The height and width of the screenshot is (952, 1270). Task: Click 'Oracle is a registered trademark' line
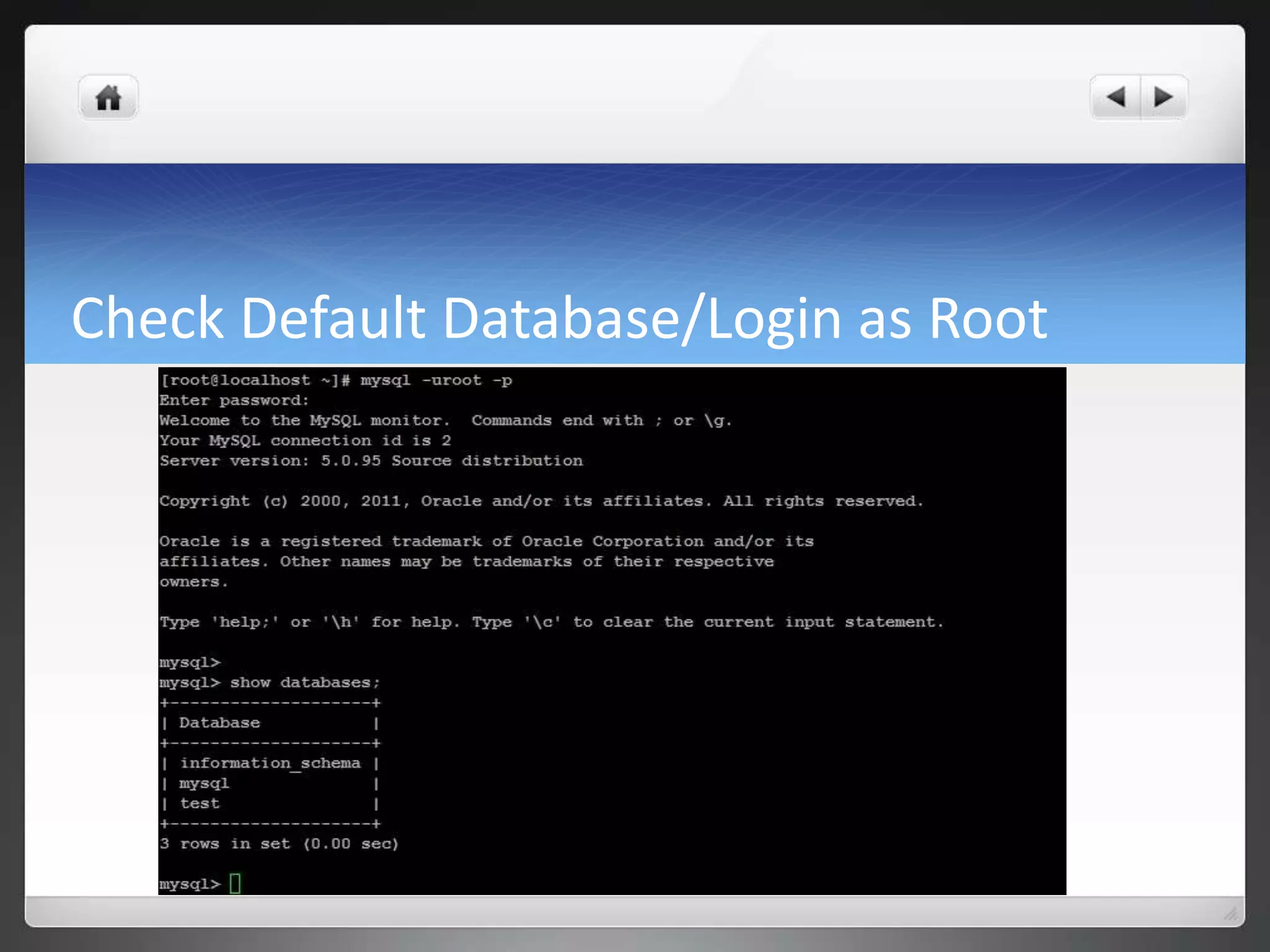487,541
